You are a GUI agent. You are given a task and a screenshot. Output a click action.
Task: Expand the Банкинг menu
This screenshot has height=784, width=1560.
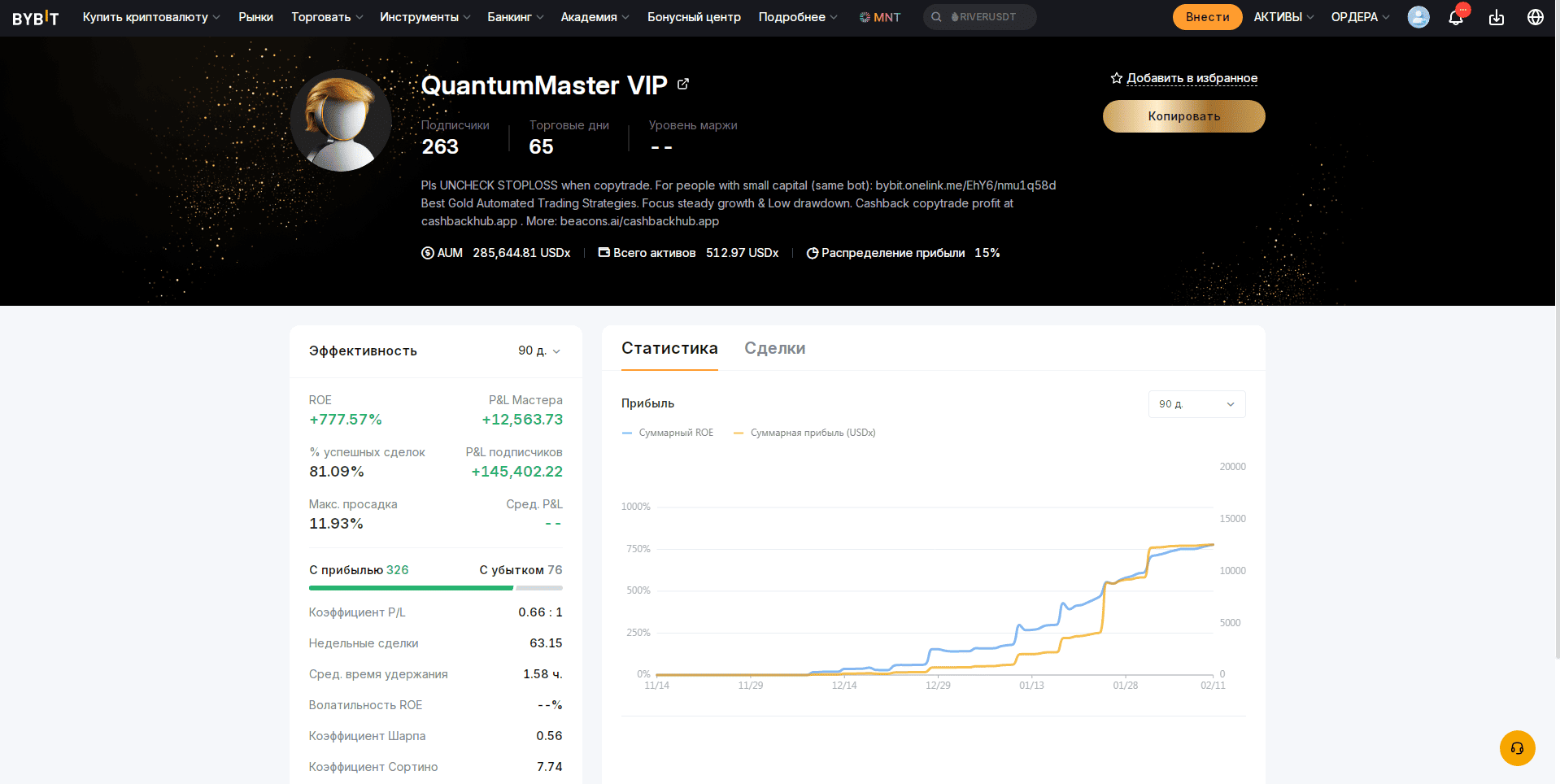(x=516, y=17)
